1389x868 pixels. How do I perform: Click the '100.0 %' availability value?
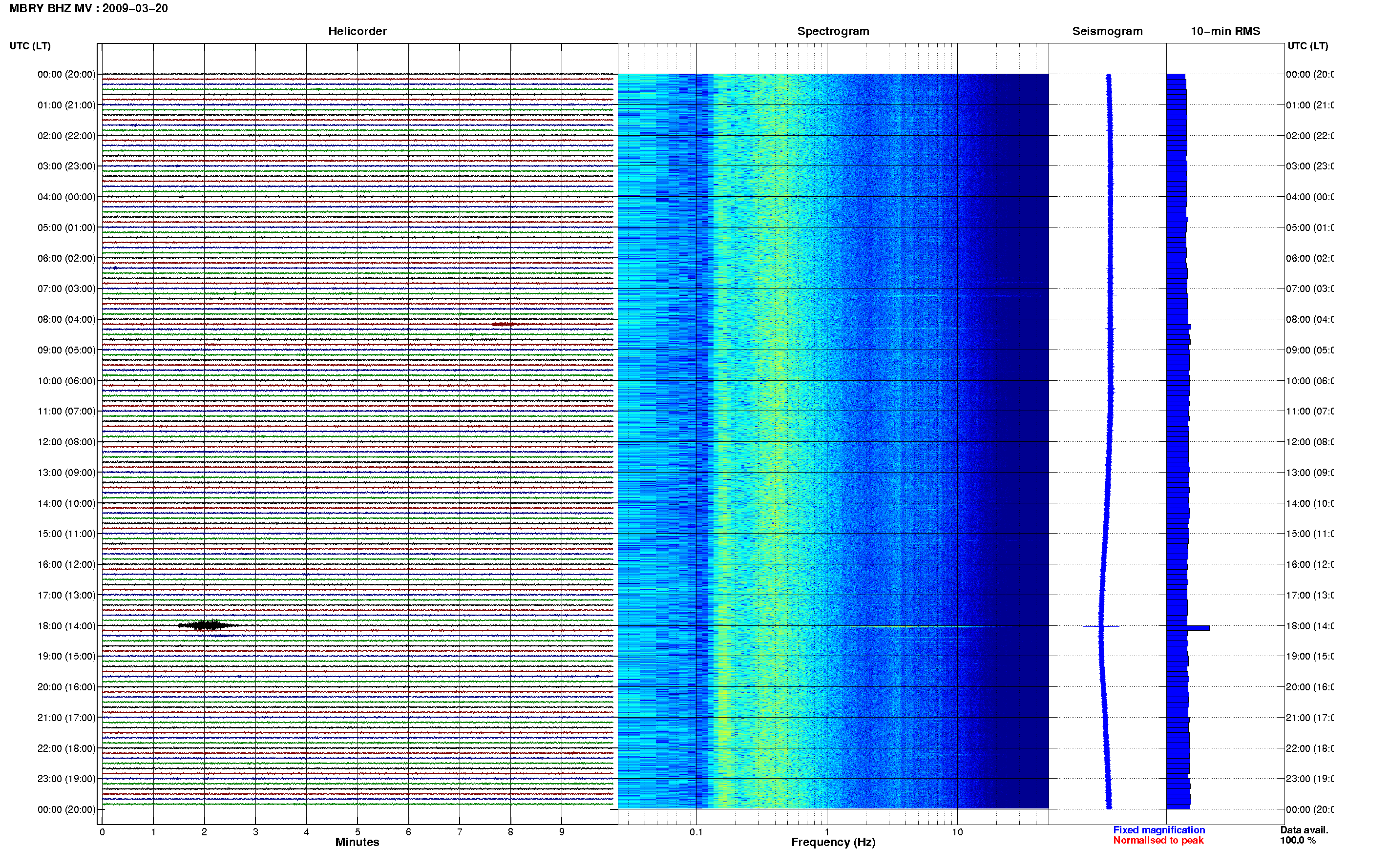pos(1298,841)
